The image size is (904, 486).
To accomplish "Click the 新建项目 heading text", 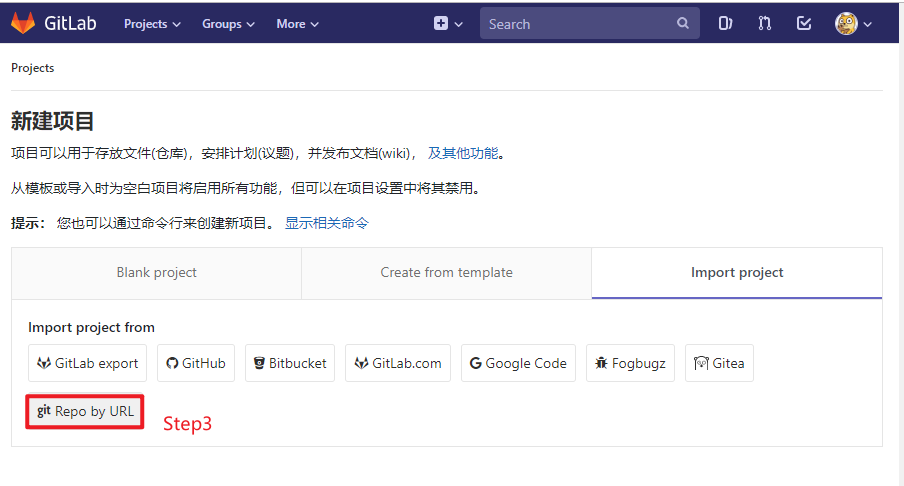I will click(52, 121).
